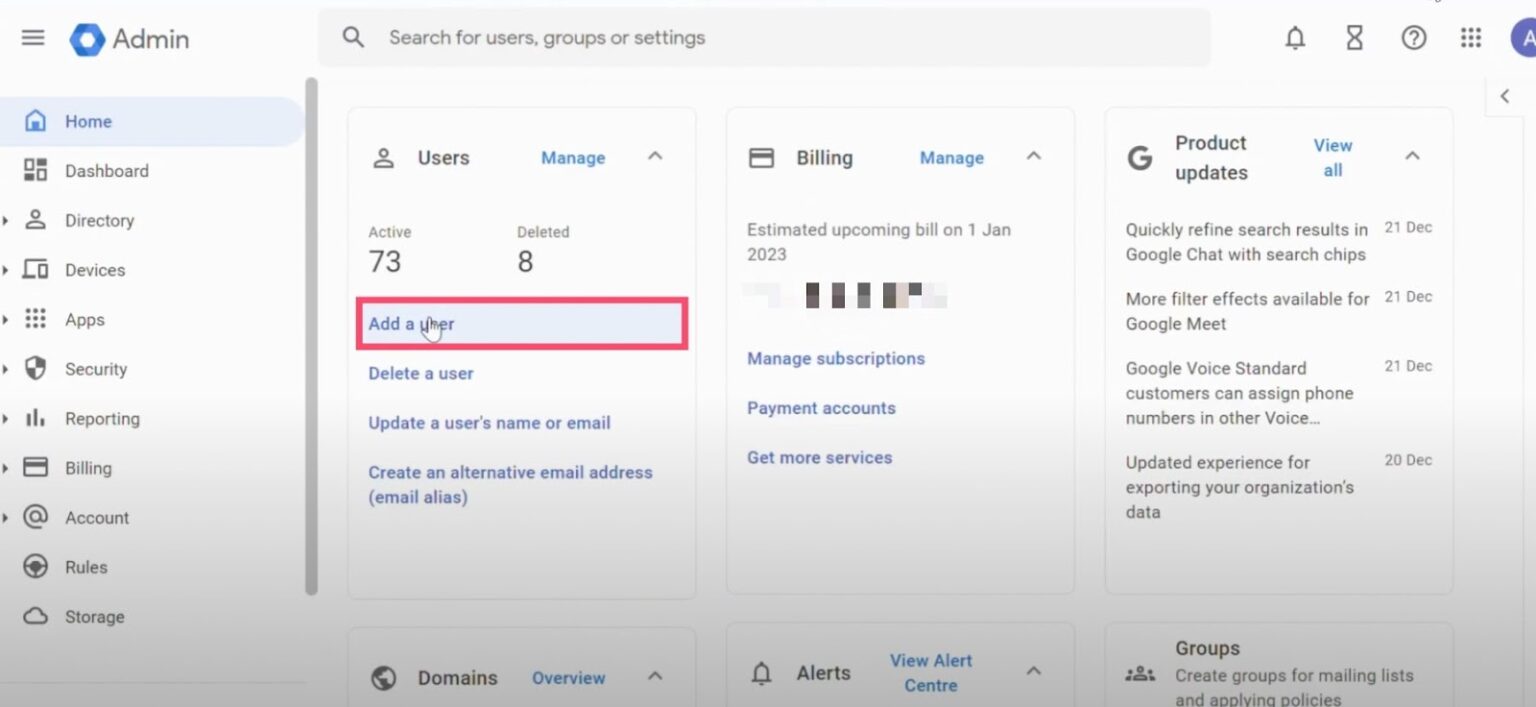The height and width of the screenshot is (707, 1536).
Task: Collapse the Billing card panel
Action: click(x=1034, y=157)
